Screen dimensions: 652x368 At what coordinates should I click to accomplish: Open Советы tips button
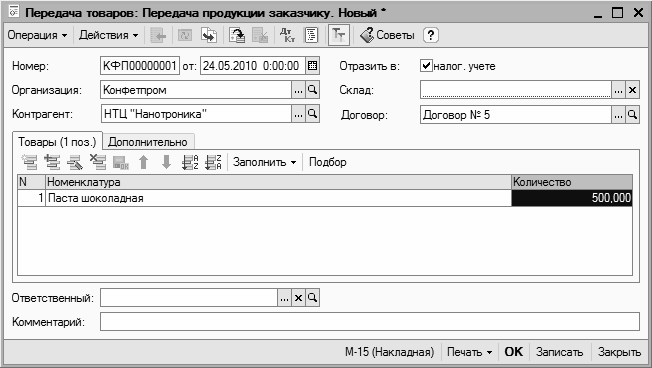click(387, 35)
